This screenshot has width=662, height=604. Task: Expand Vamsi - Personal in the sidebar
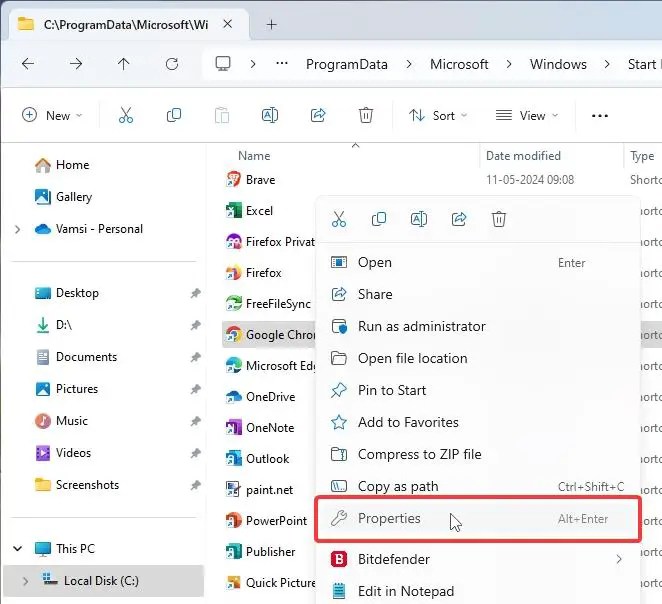17,229
